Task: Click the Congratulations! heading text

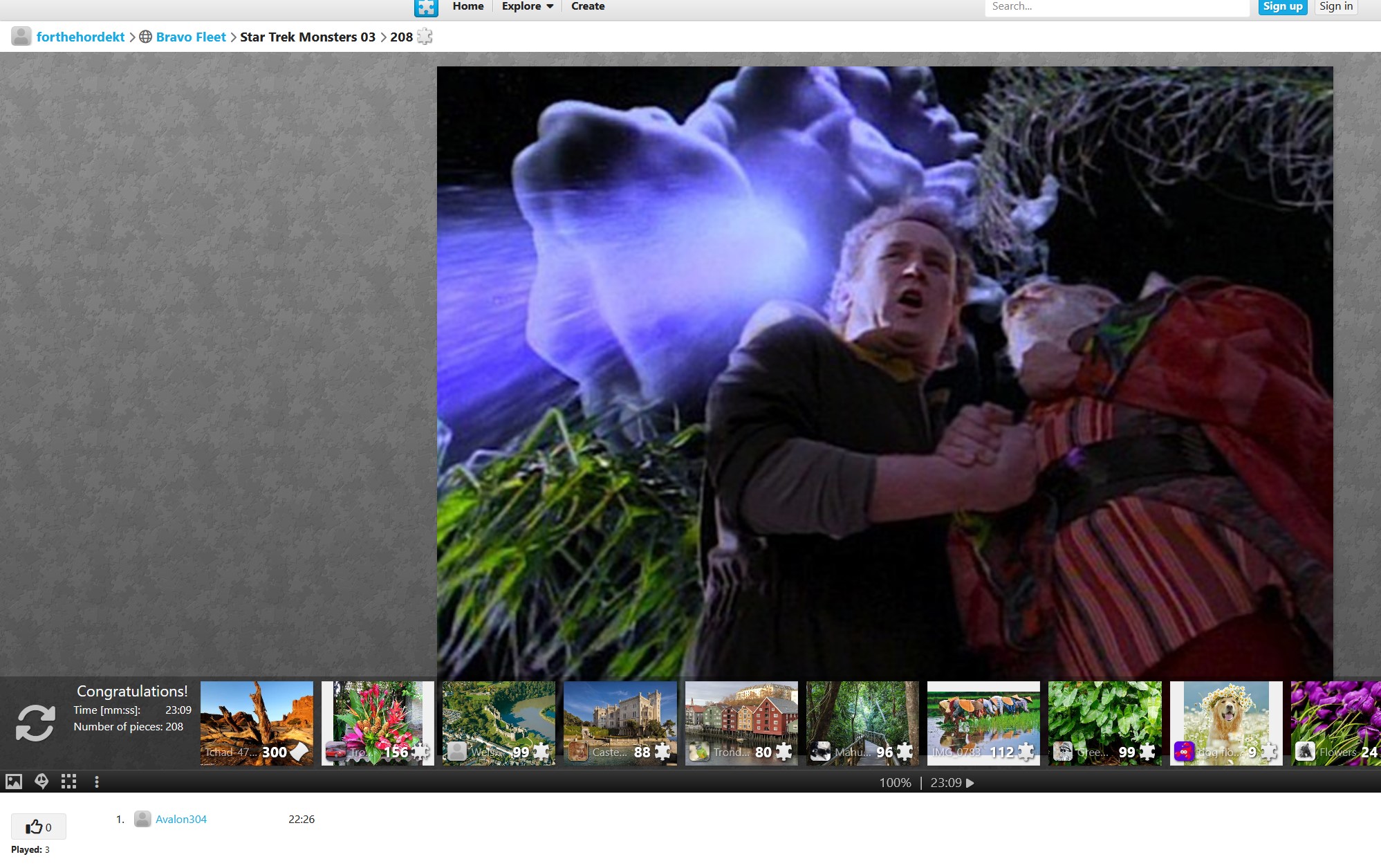Action: pyautogui.click(x=132, y=691)
